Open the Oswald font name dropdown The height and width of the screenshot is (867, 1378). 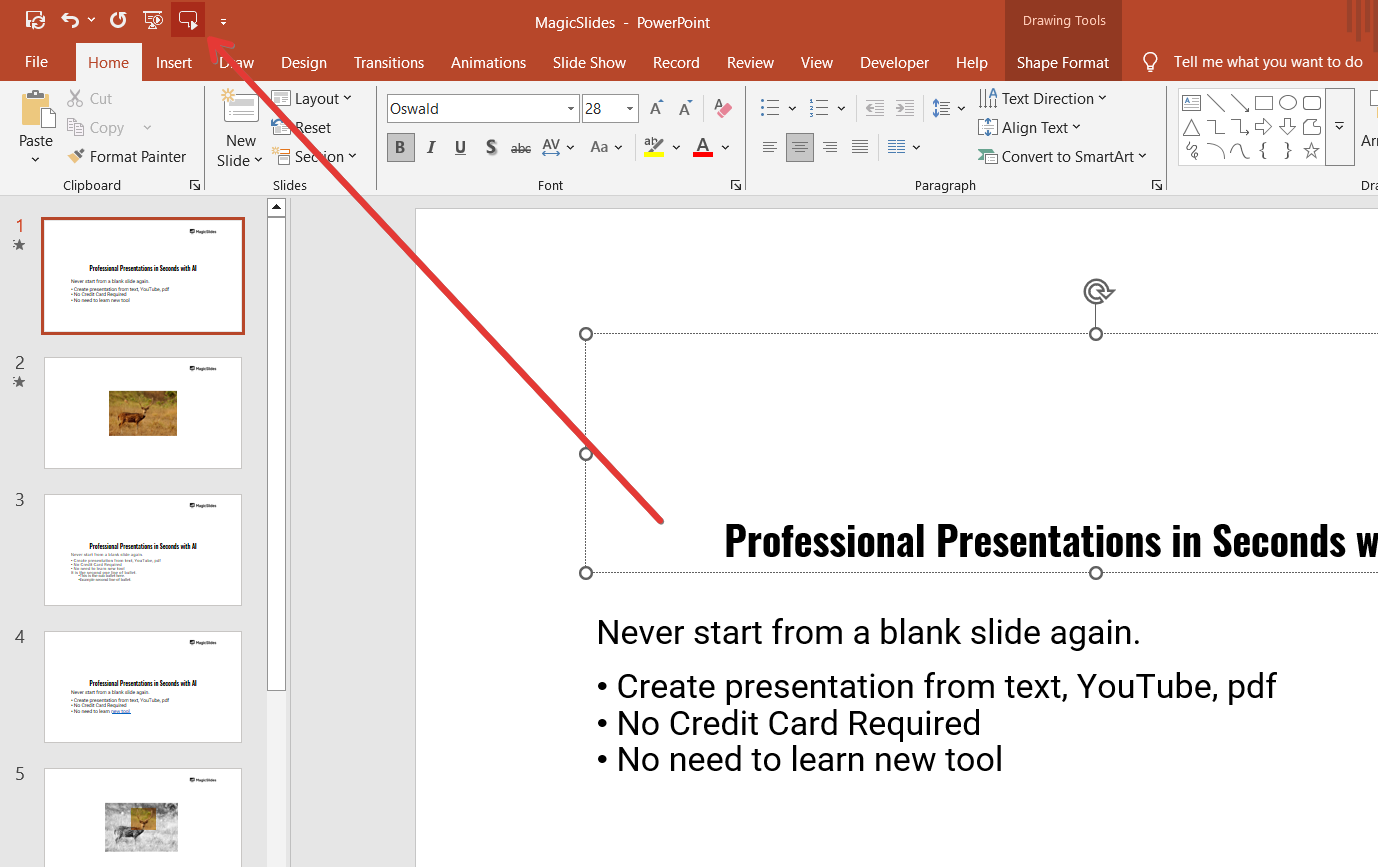point(571,109)
